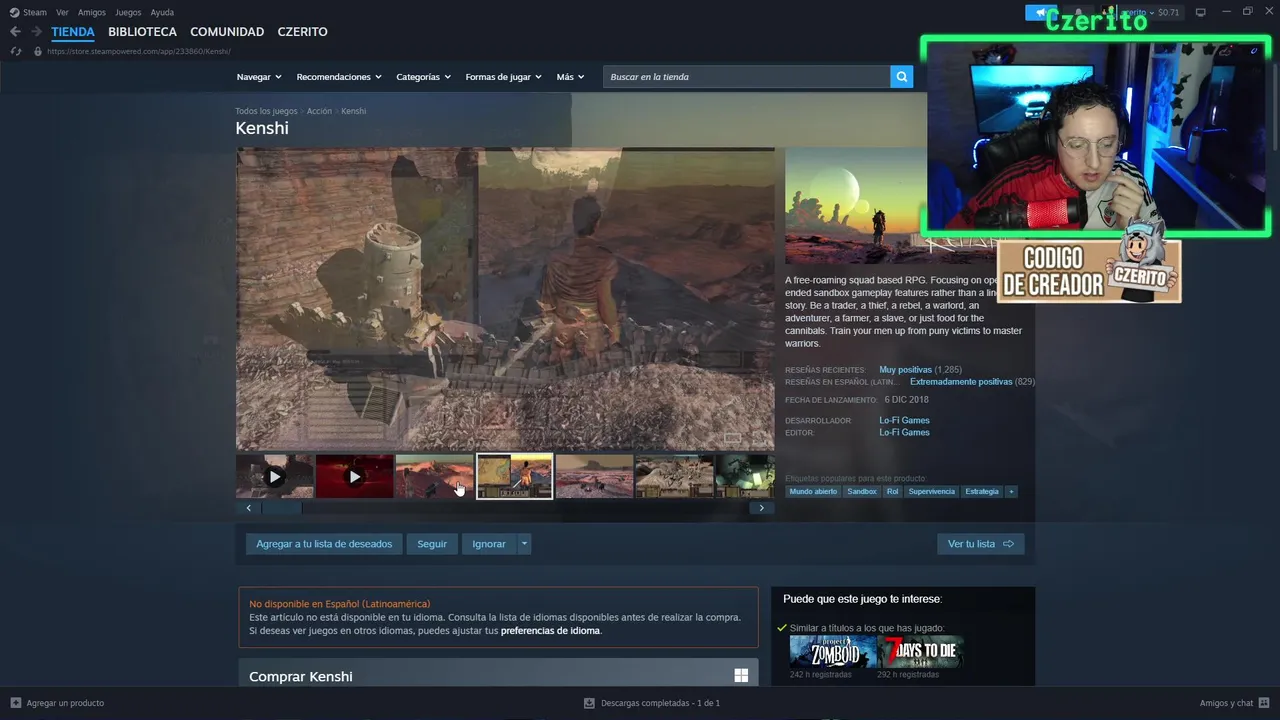Expand the Formas de jugar menu
The image size is (1280, 720).
503,77
